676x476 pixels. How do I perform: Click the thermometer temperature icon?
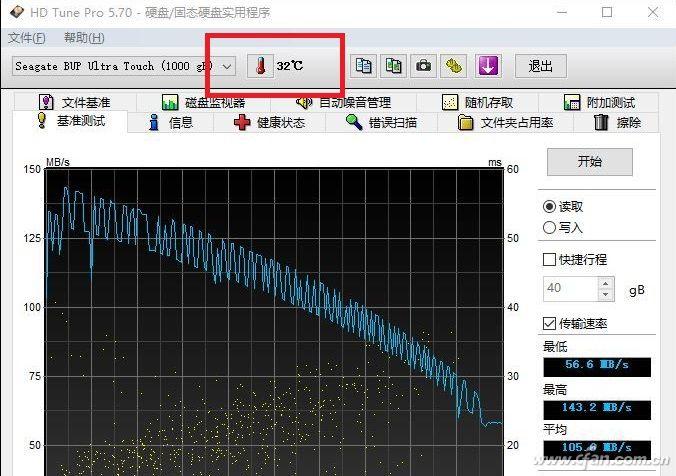[x=260, y=66]
